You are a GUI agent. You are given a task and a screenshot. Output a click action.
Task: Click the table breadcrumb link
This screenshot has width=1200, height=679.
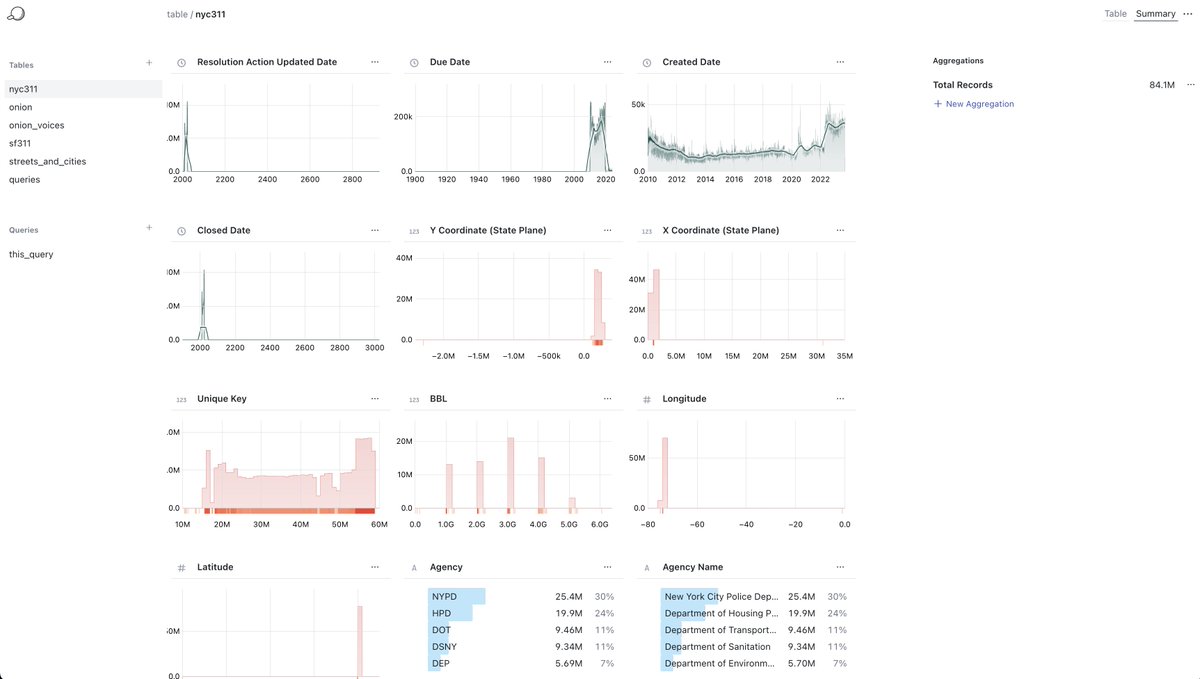177,15
